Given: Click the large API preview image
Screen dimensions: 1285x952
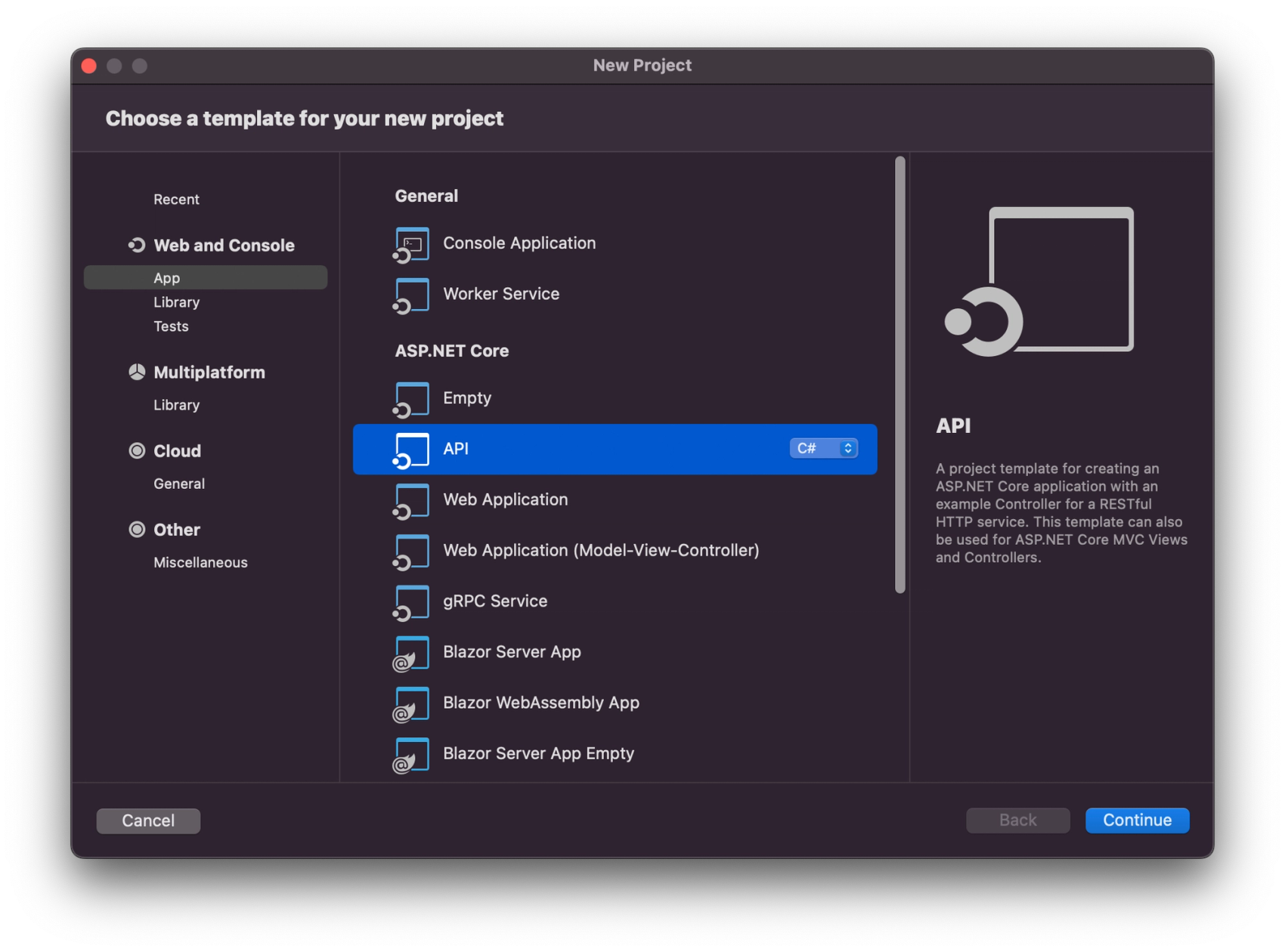Looking at the screenshot, I should point(1039,281).
